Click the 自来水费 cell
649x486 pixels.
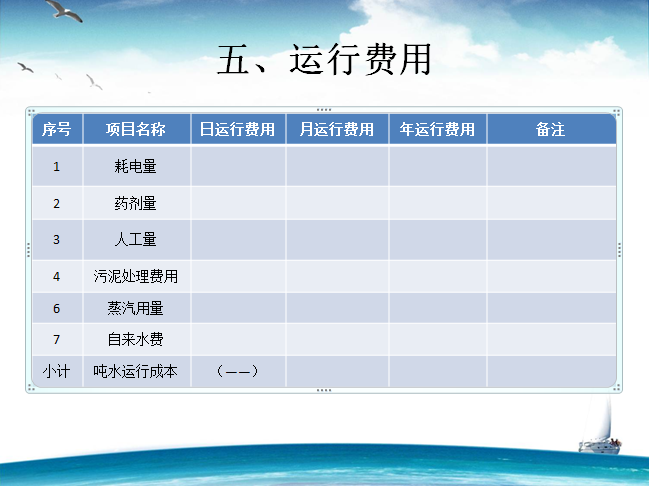pyautogui.click(x=137, y=339)
